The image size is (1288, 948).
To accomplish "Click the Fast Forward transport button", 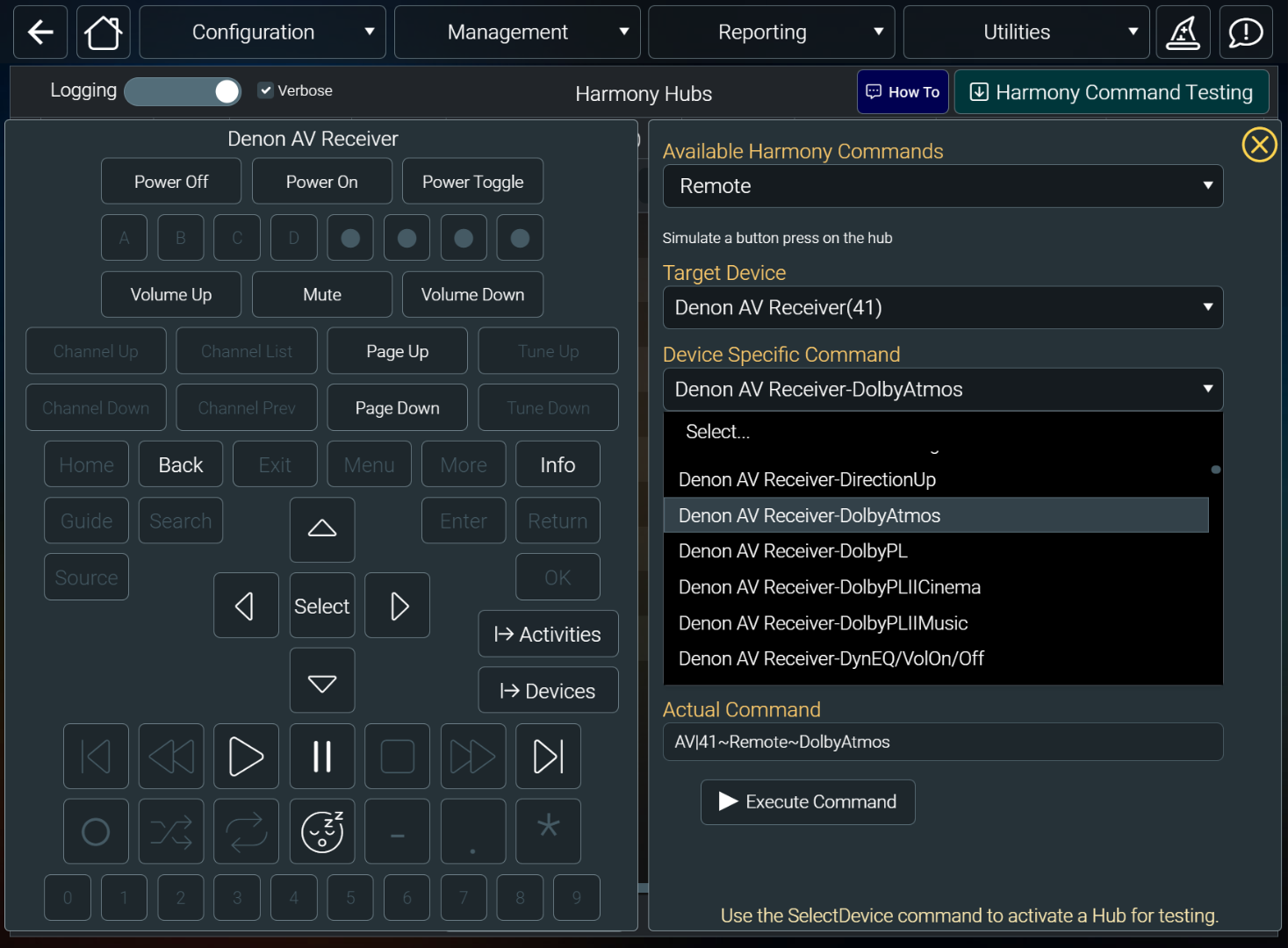I will tap(473, 757).
